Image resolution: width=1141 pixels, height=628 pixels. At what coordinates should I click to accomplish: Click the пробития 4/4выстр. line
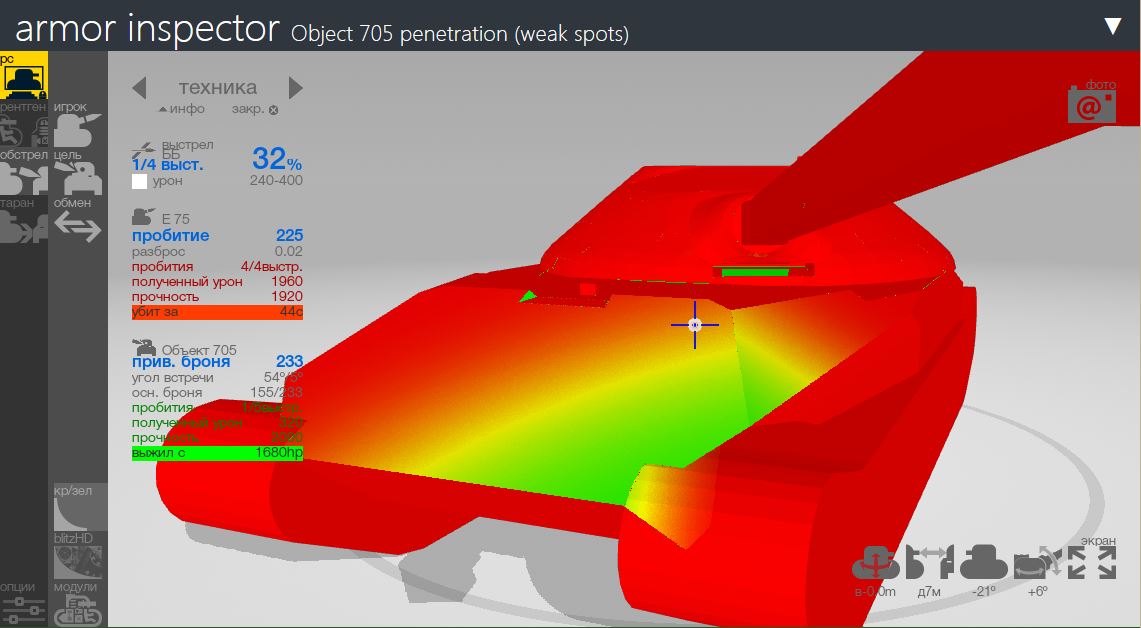tap(217, 266)
